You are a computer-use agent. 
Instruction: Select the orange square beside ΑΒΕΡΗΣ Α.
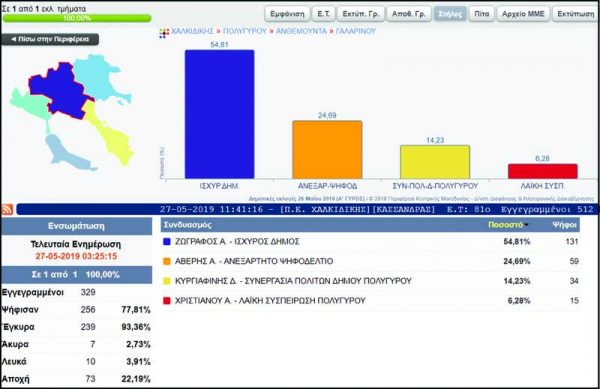(x=166, y=261)
